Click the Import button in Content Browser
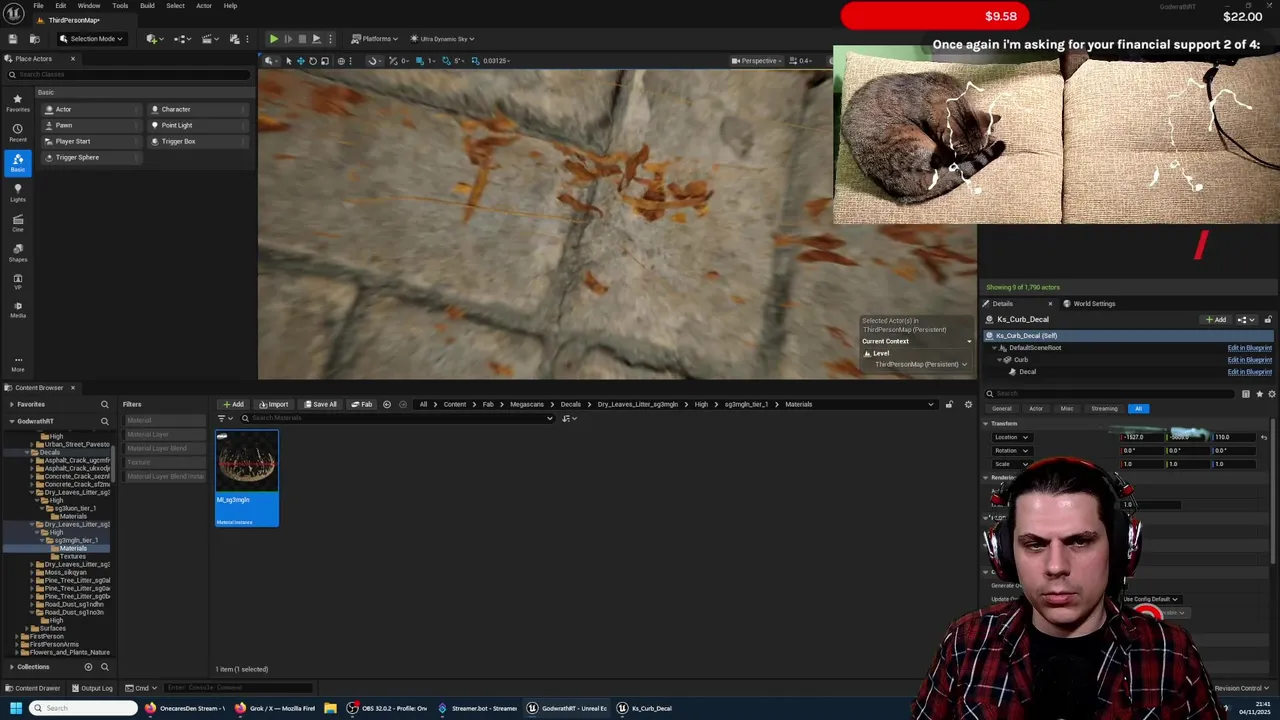This screenshot has width=1280, height=720. [x=274, y=404]
